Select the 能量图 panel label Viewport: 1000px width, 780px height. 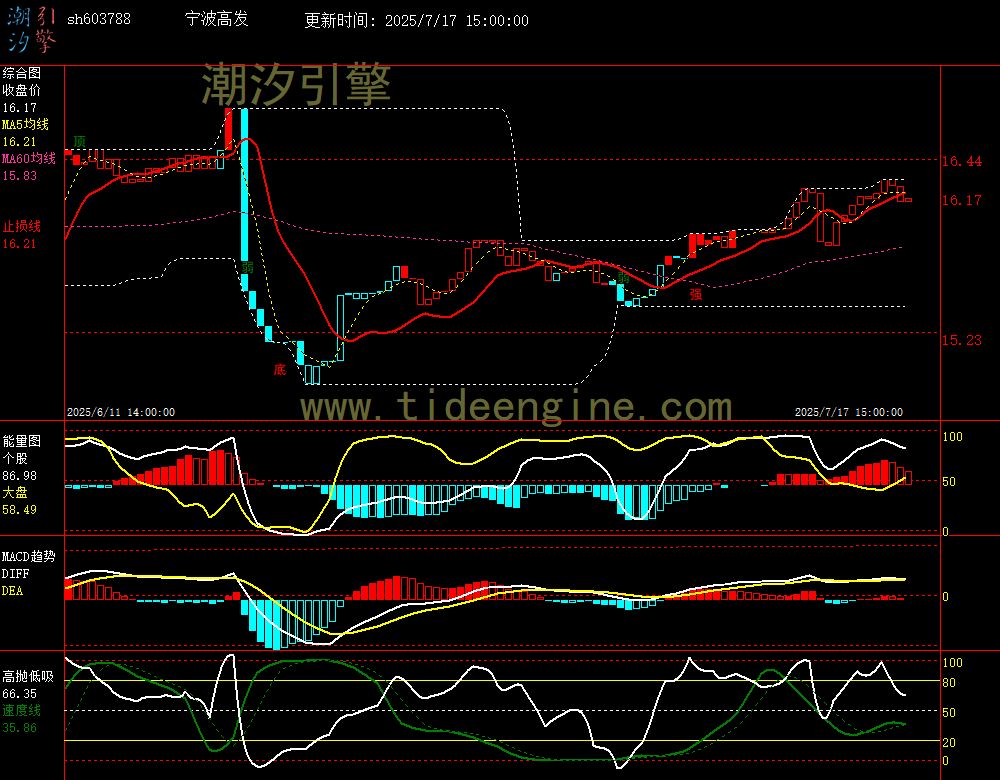point(21,441)
